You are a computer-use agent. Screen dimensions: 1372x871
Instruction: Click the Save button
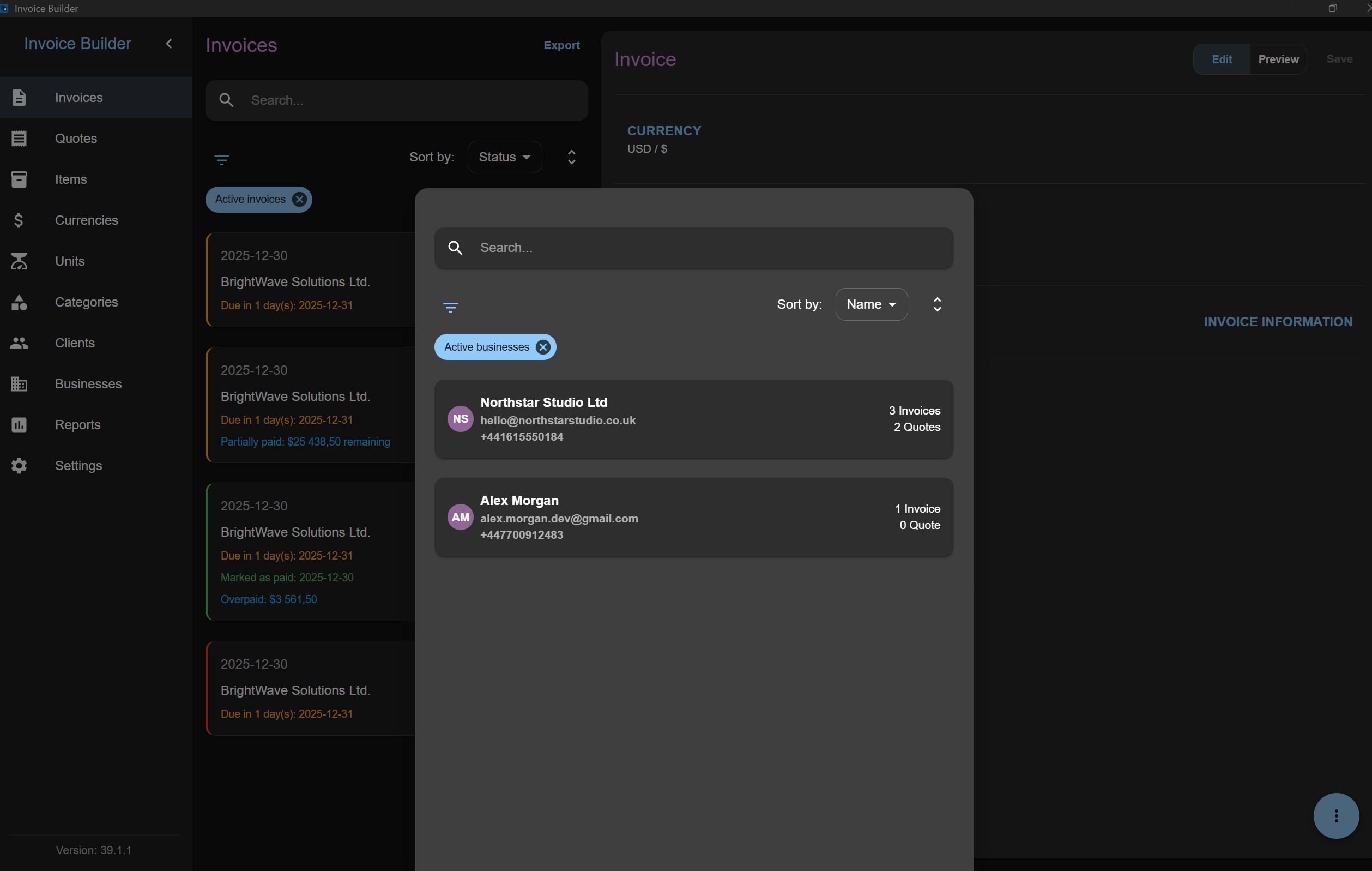[1339, 59]
